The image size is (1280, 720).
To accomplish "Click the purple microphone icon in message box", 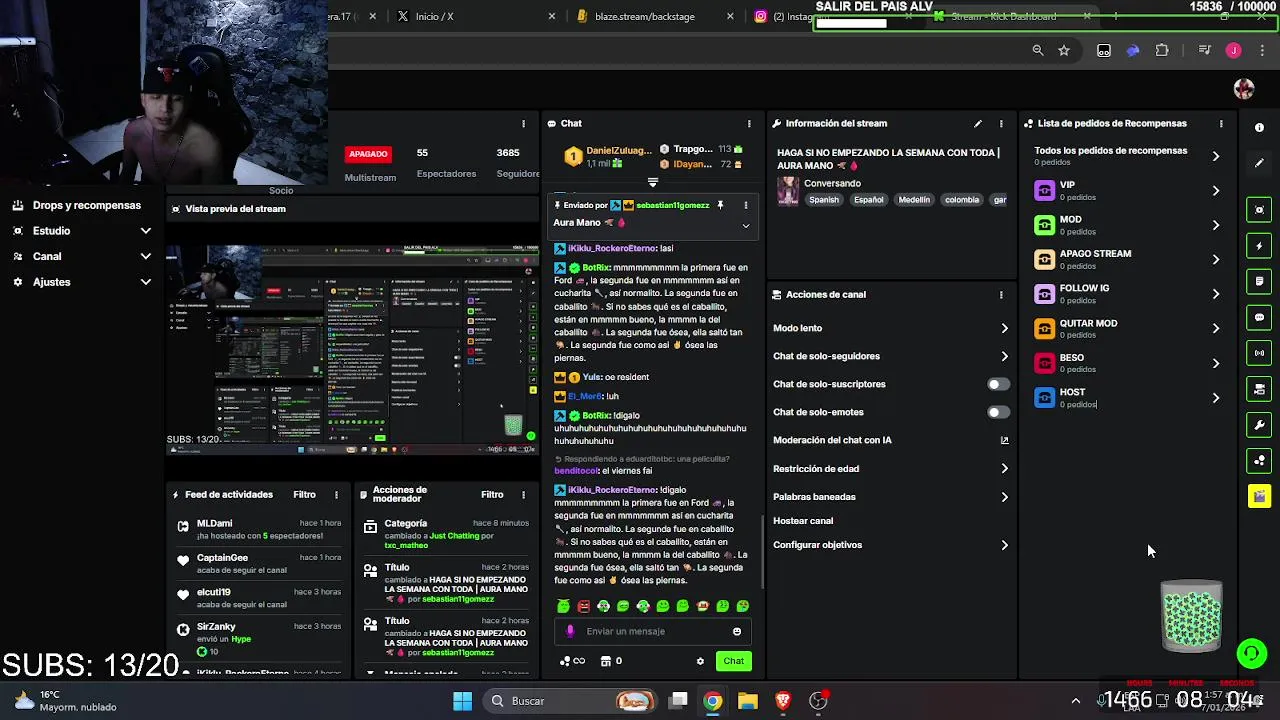I will [x=570, y=632].
